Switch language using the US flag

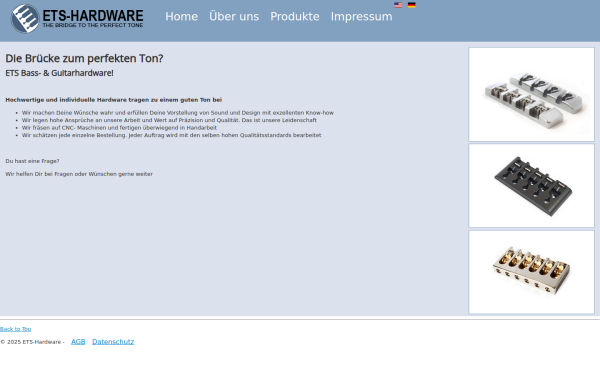click(x=398, y=5)
